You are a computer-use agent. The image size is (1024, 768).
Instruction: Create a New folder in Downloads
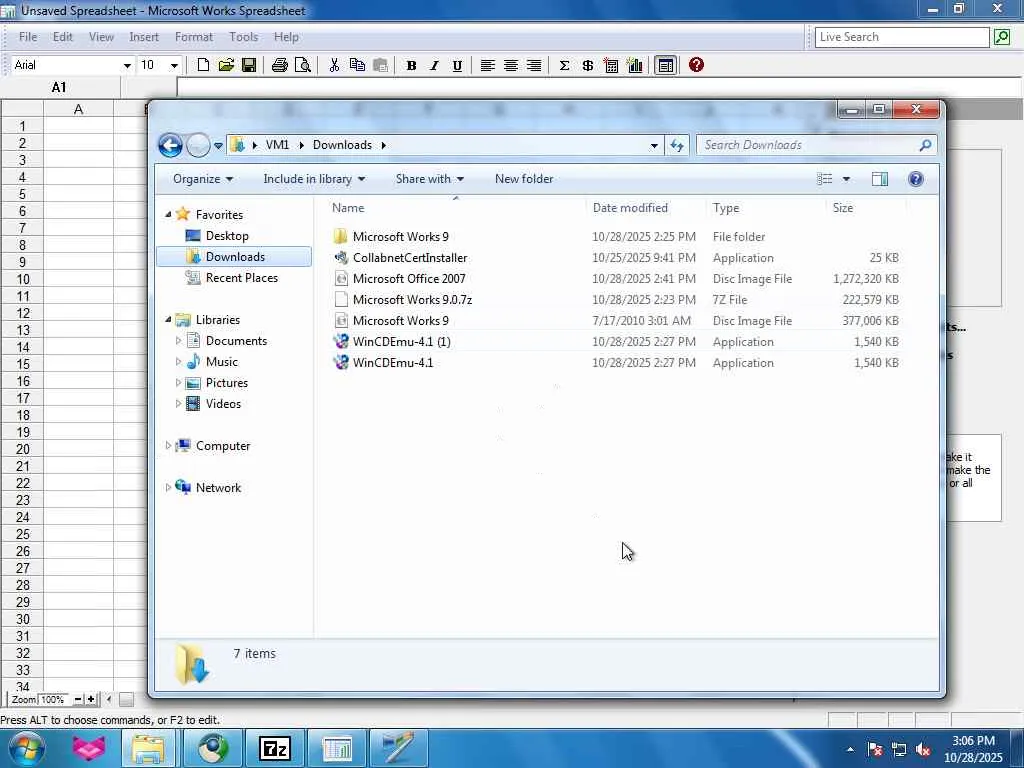524,179
